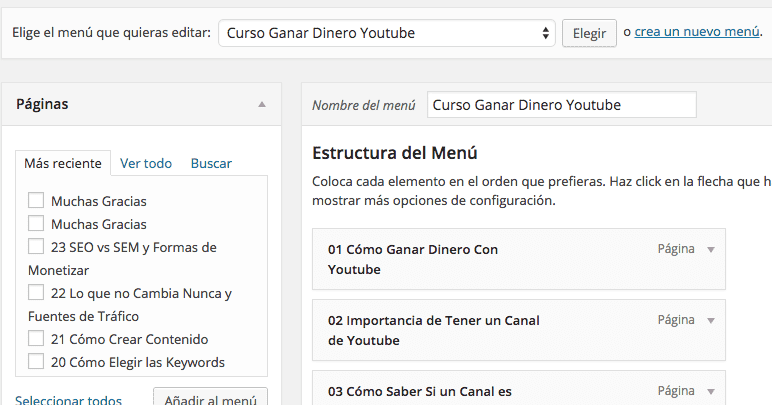Switch to the Buscar tab
This screenshot has width=772, height=405.
tap(211, 163)
